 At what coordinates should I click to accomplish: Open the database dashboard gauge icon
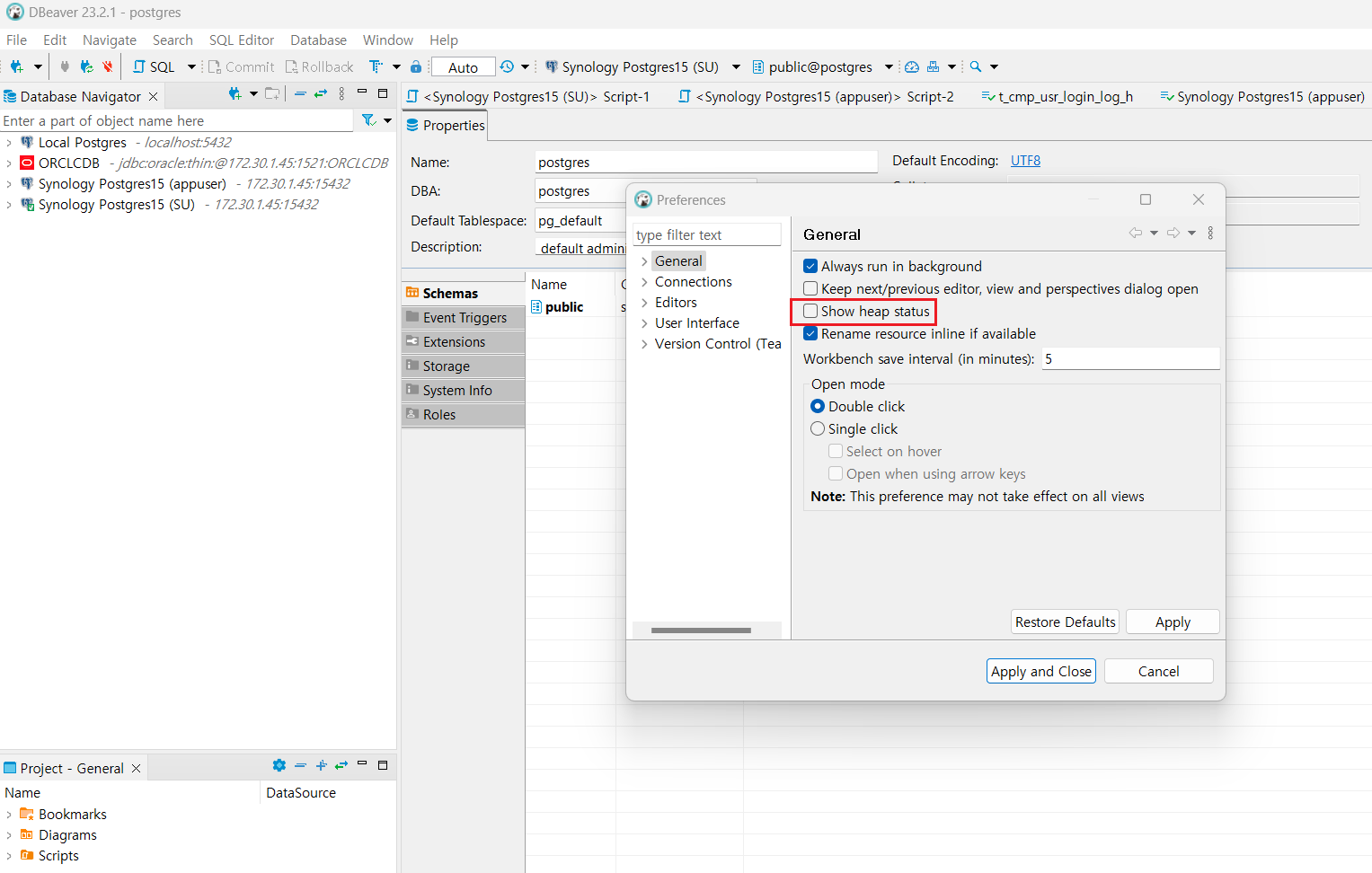[912, 66]
